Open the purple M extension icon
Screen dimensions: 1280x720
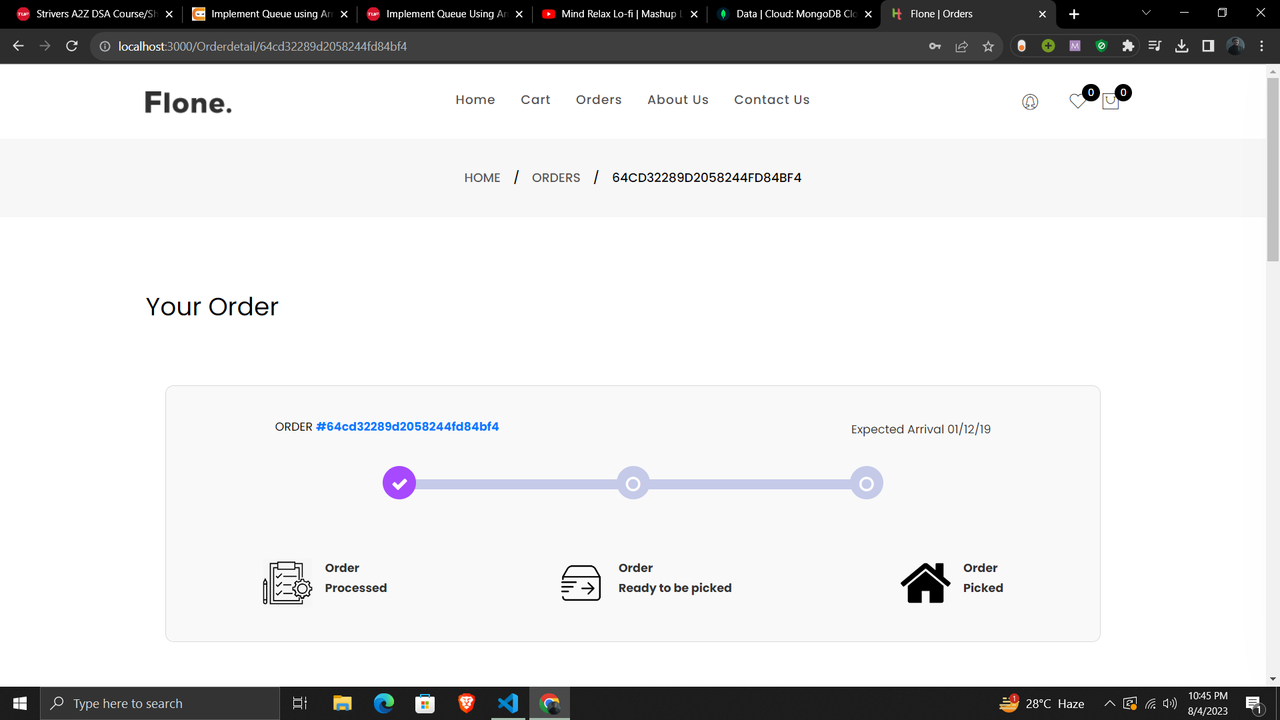(1075, 46)
